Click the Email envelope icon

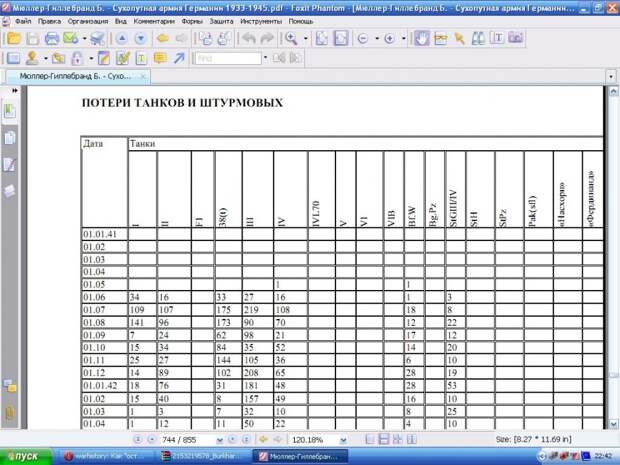(x=70, y=38)
